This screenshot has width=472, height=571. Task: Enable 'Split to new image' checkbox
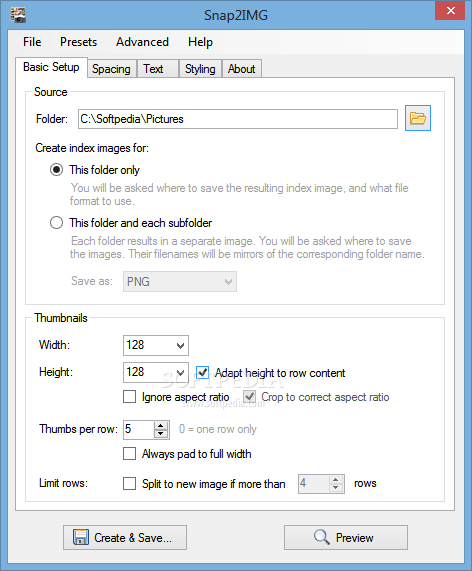pos(129,484)
